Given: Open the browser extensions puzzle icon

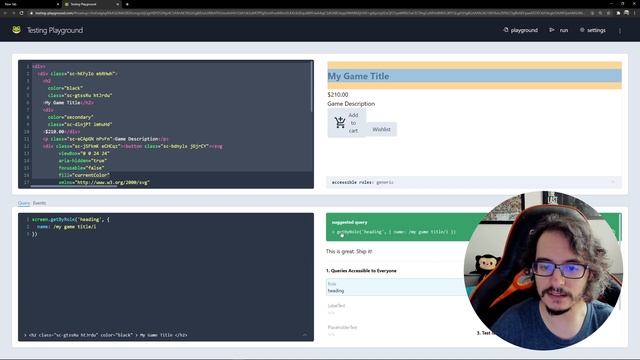Looking at the screenshot, I should tap(618, 13).
